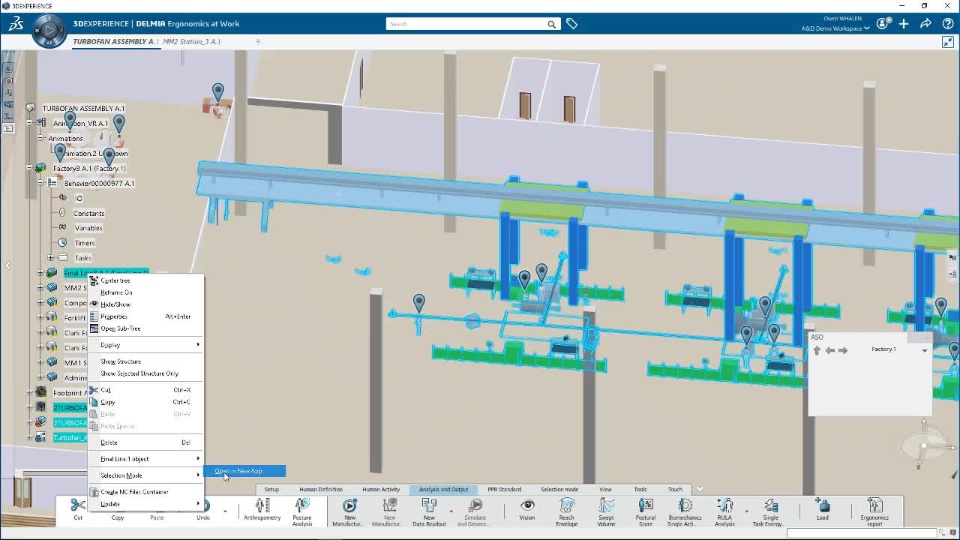Click the expand viewport icon
This screenshot has height=540, width=960.
click(948, 42)
